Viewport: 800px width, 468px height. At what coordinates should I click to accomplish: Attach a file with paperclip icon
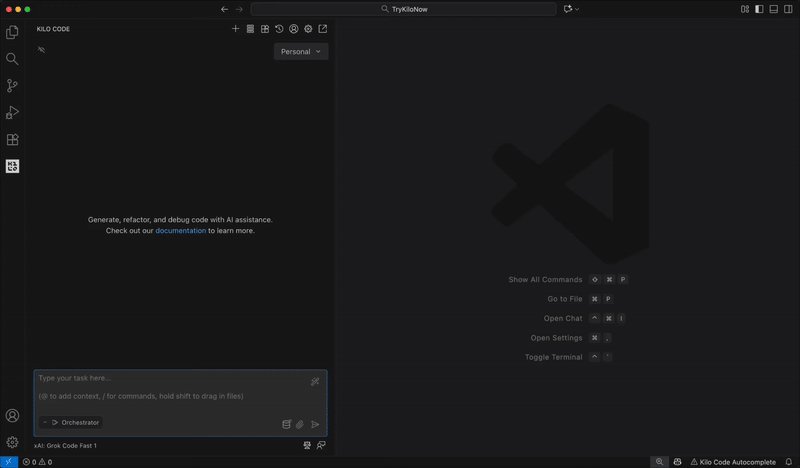[x=300, y=424]
